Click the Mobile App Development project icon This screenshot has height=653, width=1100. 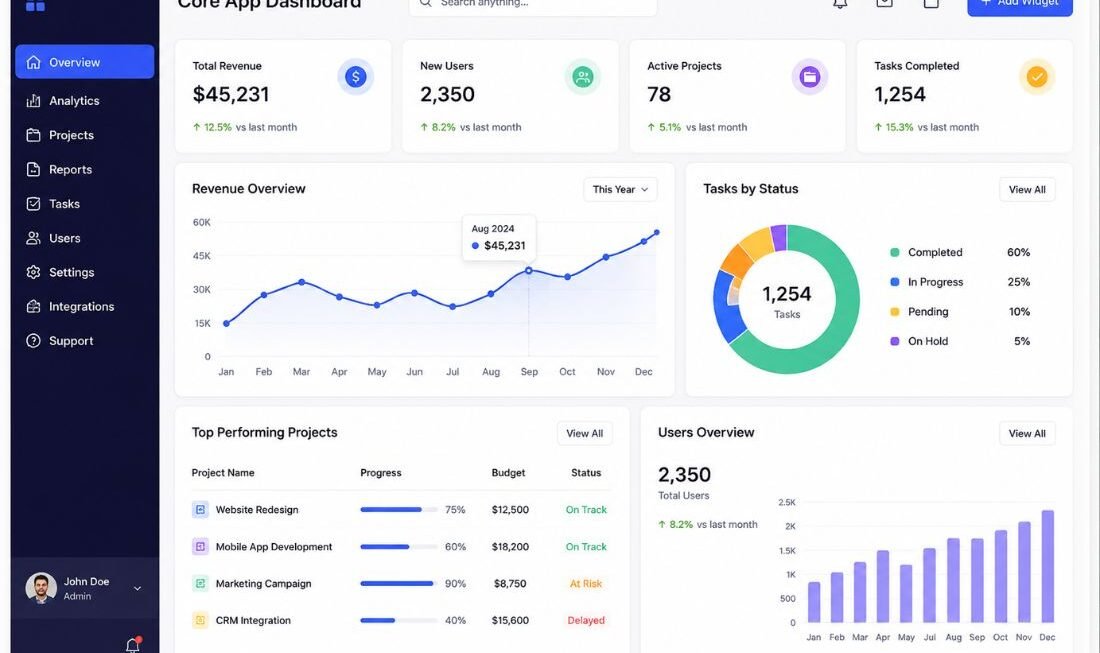[200, 546]
